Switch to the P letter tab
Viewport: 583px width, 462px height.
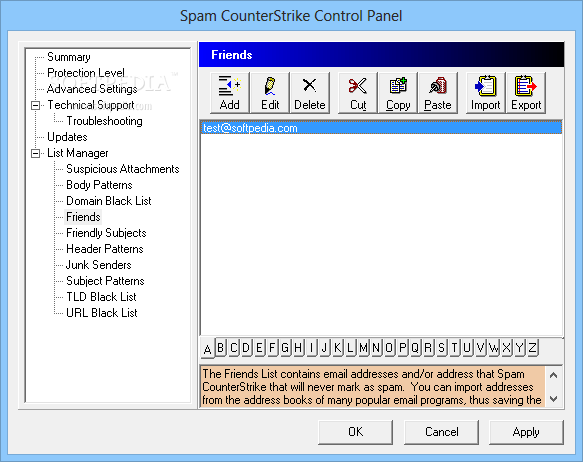click(402, 348)
